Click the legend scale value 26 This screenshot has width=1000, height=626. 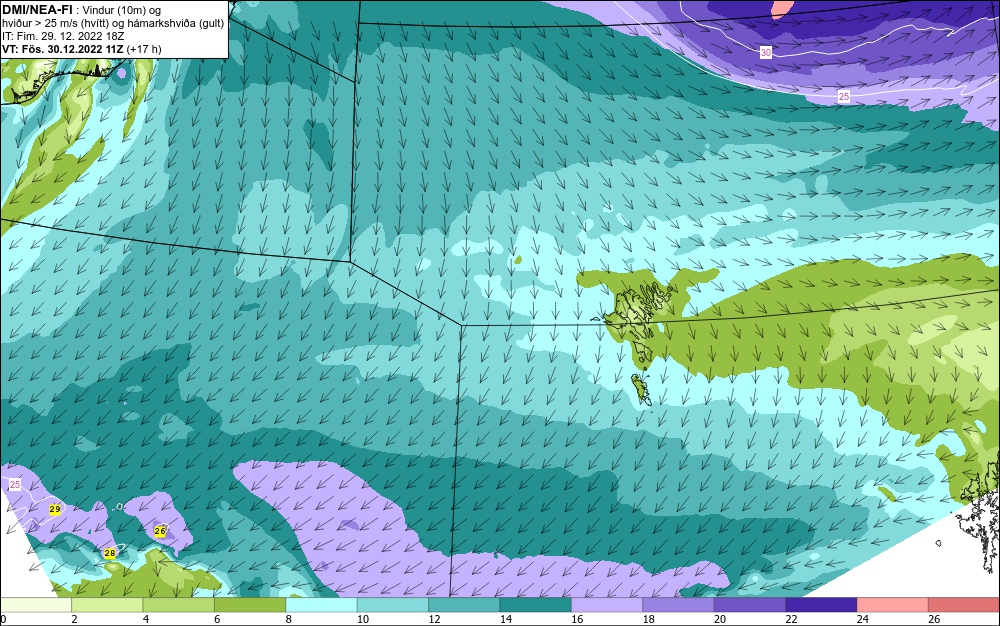(934, 619)
